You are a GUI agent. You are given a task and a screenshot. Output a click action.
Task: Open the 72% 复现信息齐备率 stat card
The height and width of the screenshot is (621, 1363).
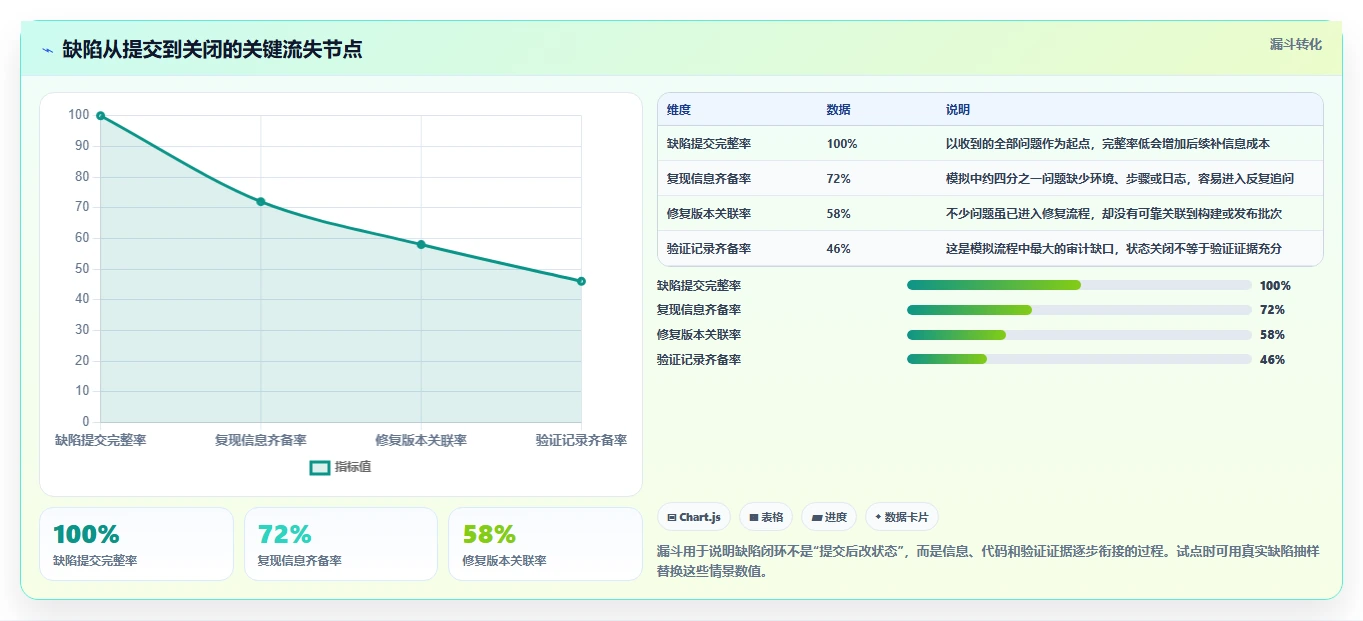click(x=341, y=544)
